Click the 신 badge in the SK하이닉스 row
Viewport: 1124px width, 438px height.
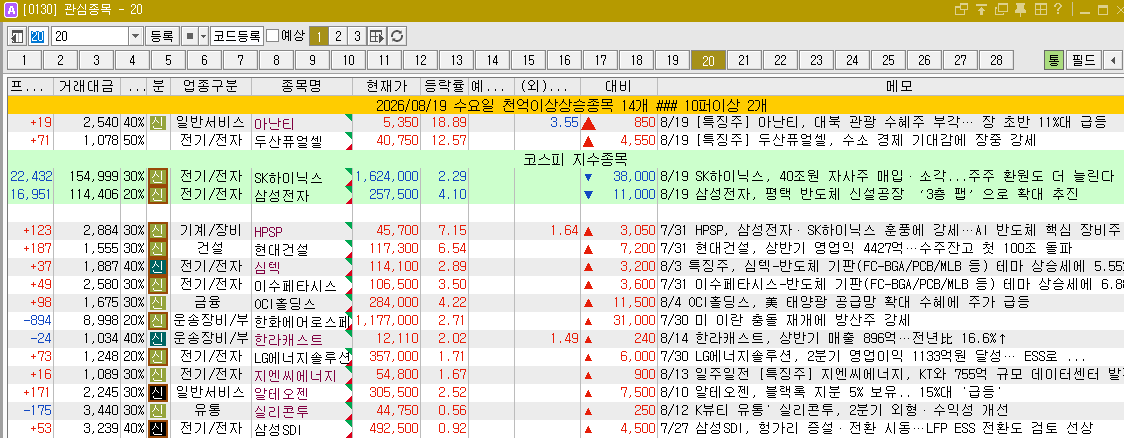(x=158, y=176)
